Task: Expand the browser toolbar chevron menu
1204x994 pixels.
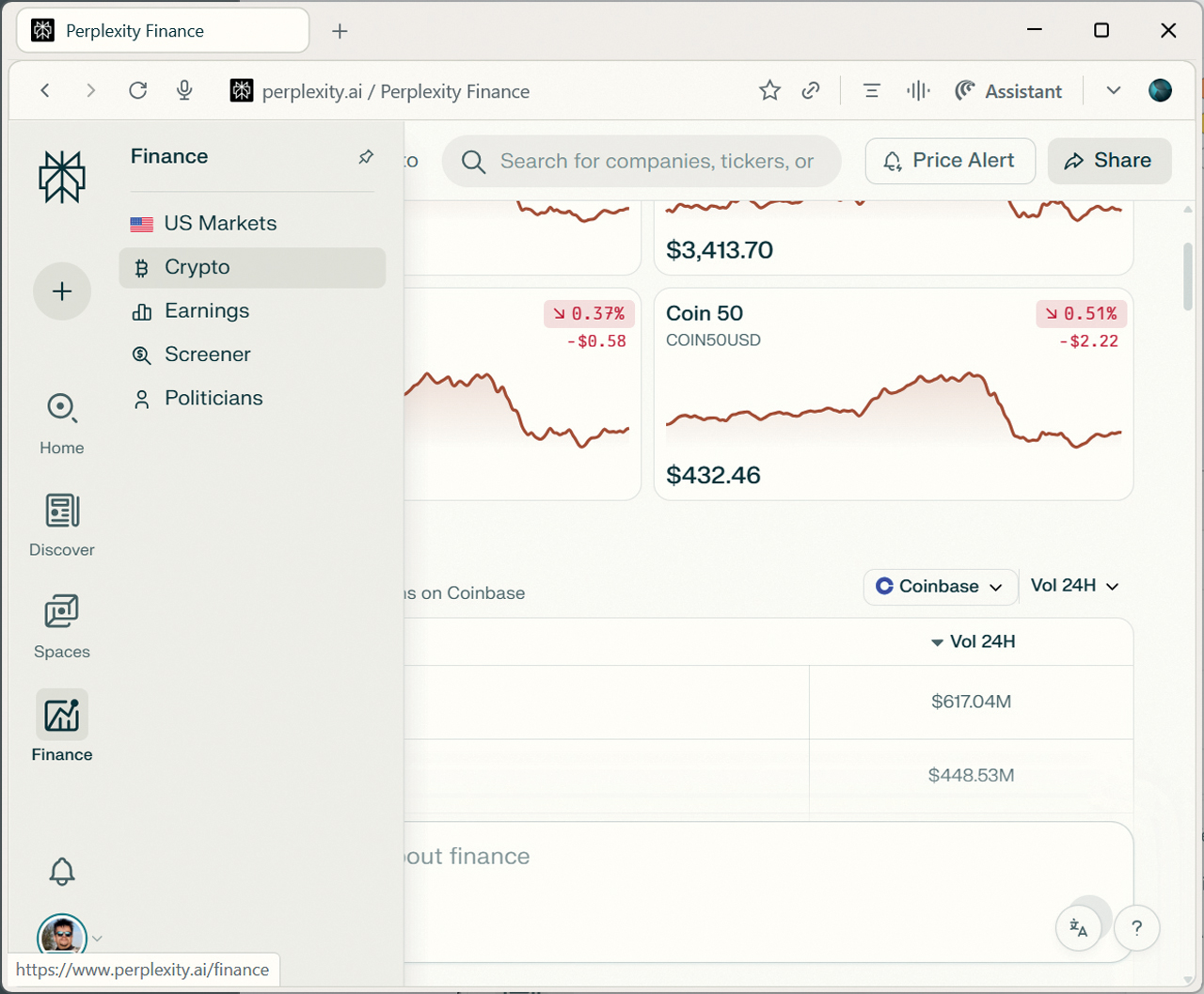Action: tap(1114, 90)
